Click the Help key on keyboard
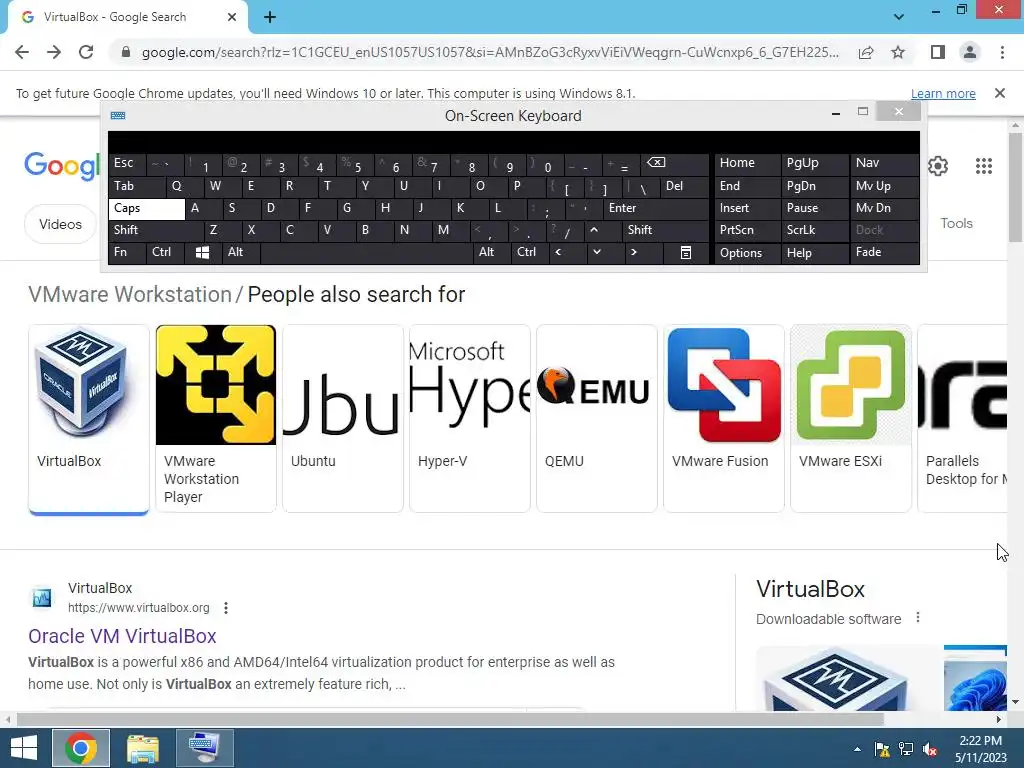Viewport: 1024px width, 768px height. [814, 253]
